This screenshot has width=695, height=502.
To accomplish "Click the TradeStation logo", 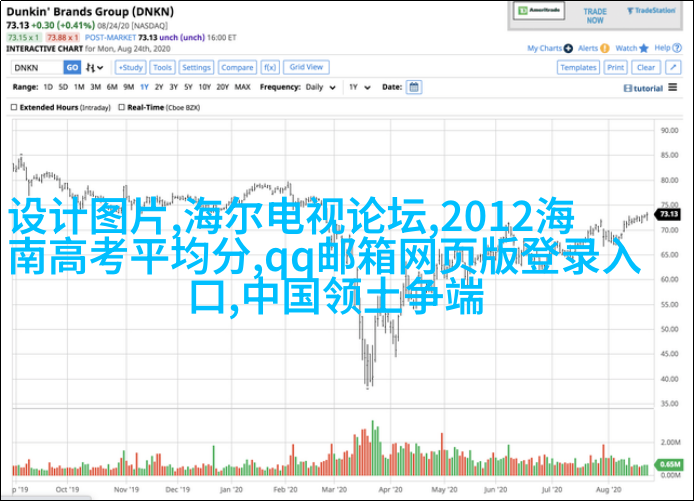I will tap(651, 11).
